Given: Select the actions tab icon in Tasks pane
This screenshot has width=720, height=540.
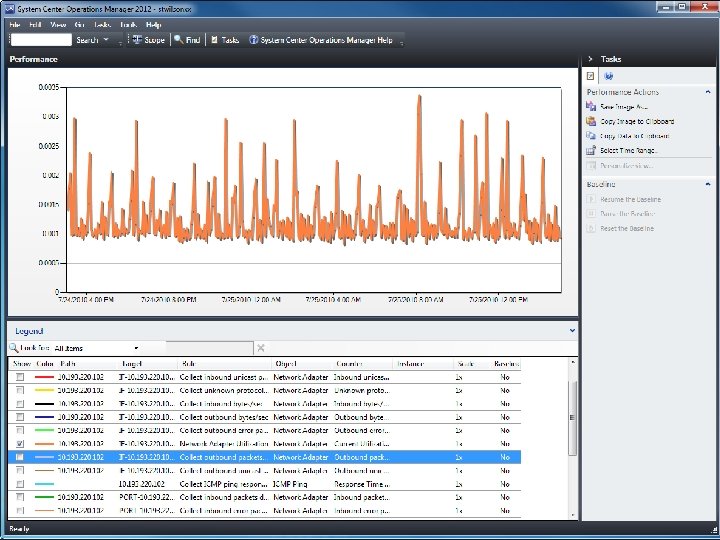Looking at the screenshot, I should (591, 76).
